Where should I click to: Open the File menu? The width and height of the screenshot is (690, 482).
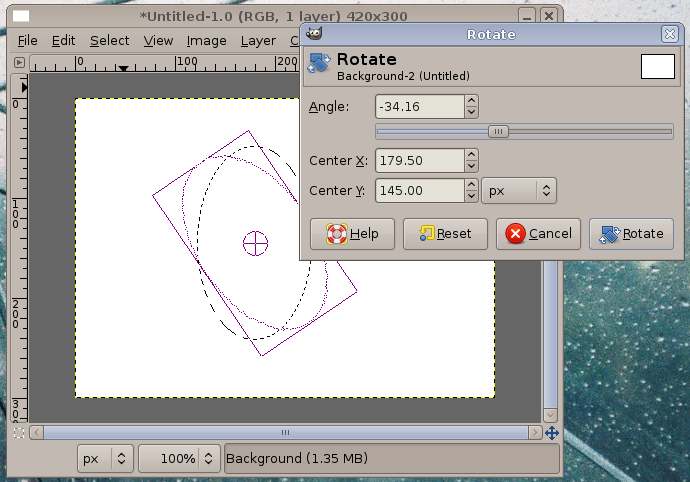(27, 40)
